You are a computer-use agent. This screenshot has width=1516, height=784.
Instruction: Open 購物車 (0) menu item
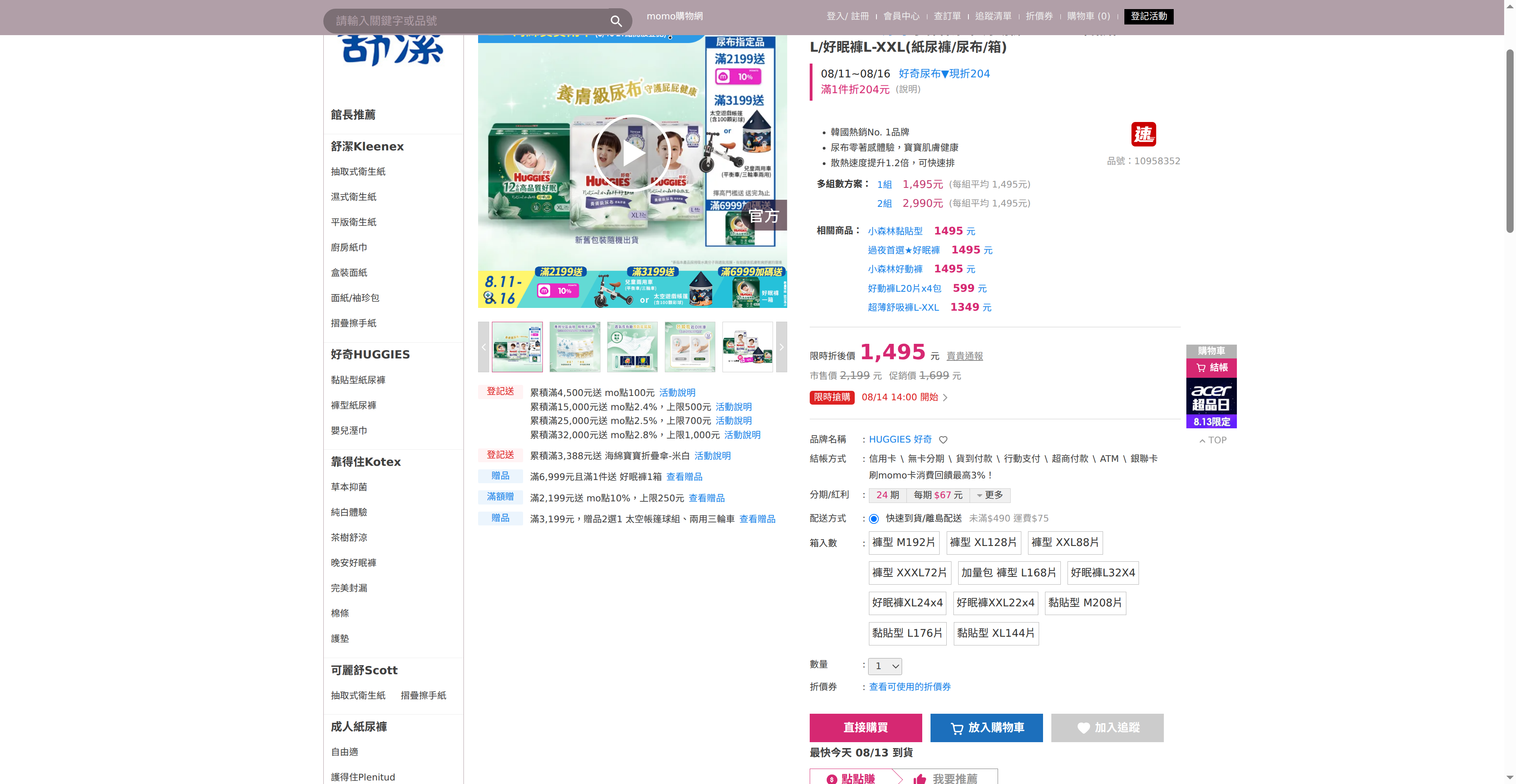click(x=1089, y=17)
